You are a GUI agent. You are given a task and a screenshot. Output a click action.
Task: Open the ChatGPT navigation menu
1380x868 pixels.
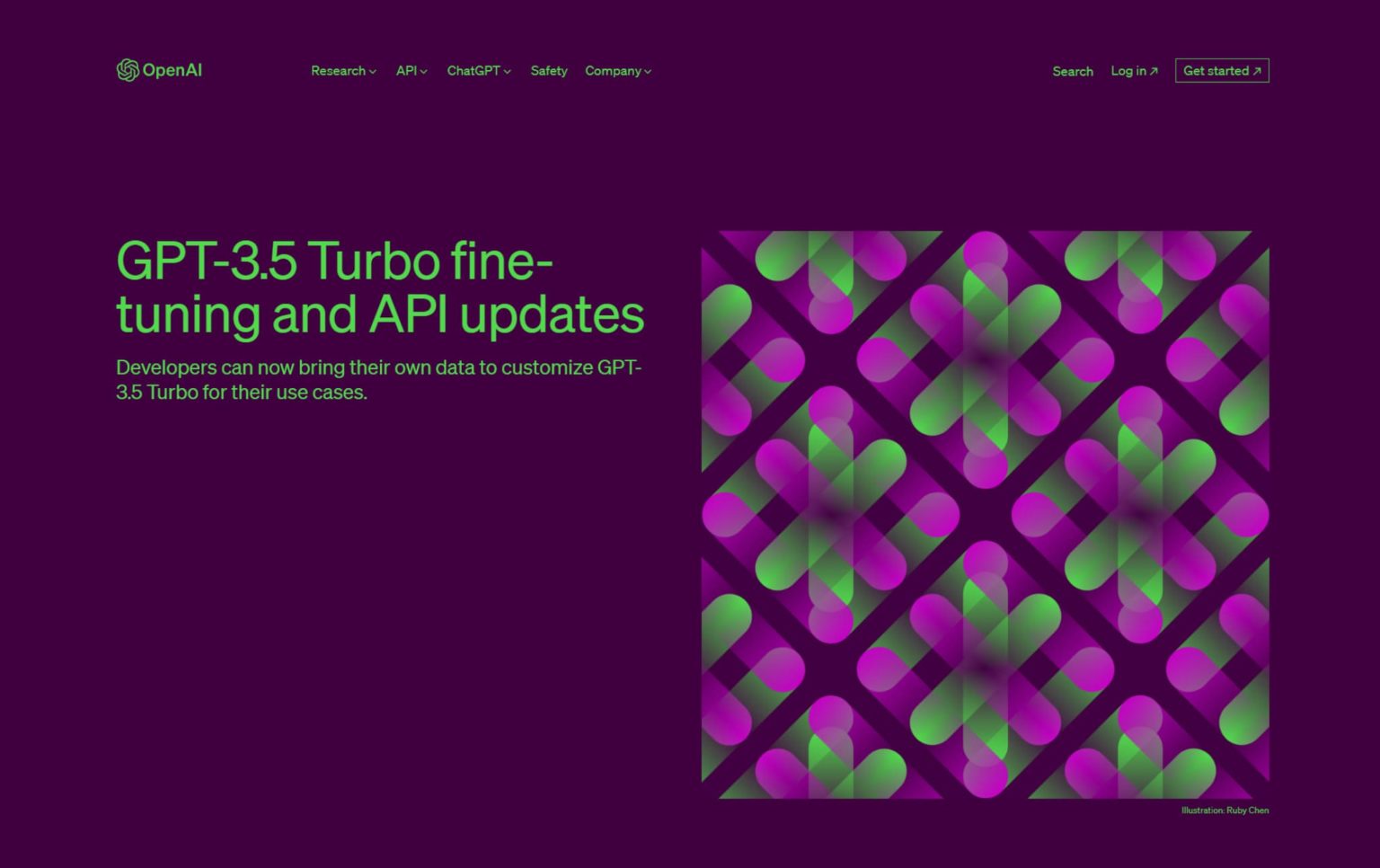(x=473, y=71)
